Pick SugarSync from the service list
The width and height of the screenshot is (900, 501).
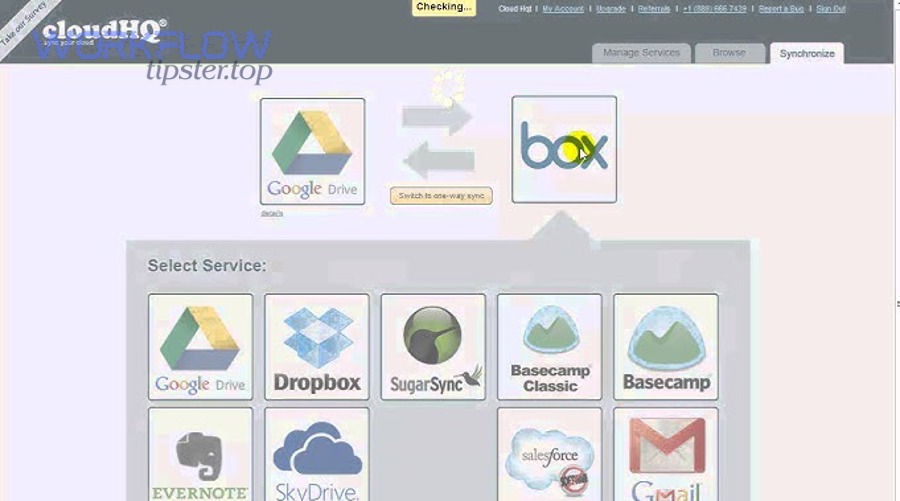coord(433,346)
